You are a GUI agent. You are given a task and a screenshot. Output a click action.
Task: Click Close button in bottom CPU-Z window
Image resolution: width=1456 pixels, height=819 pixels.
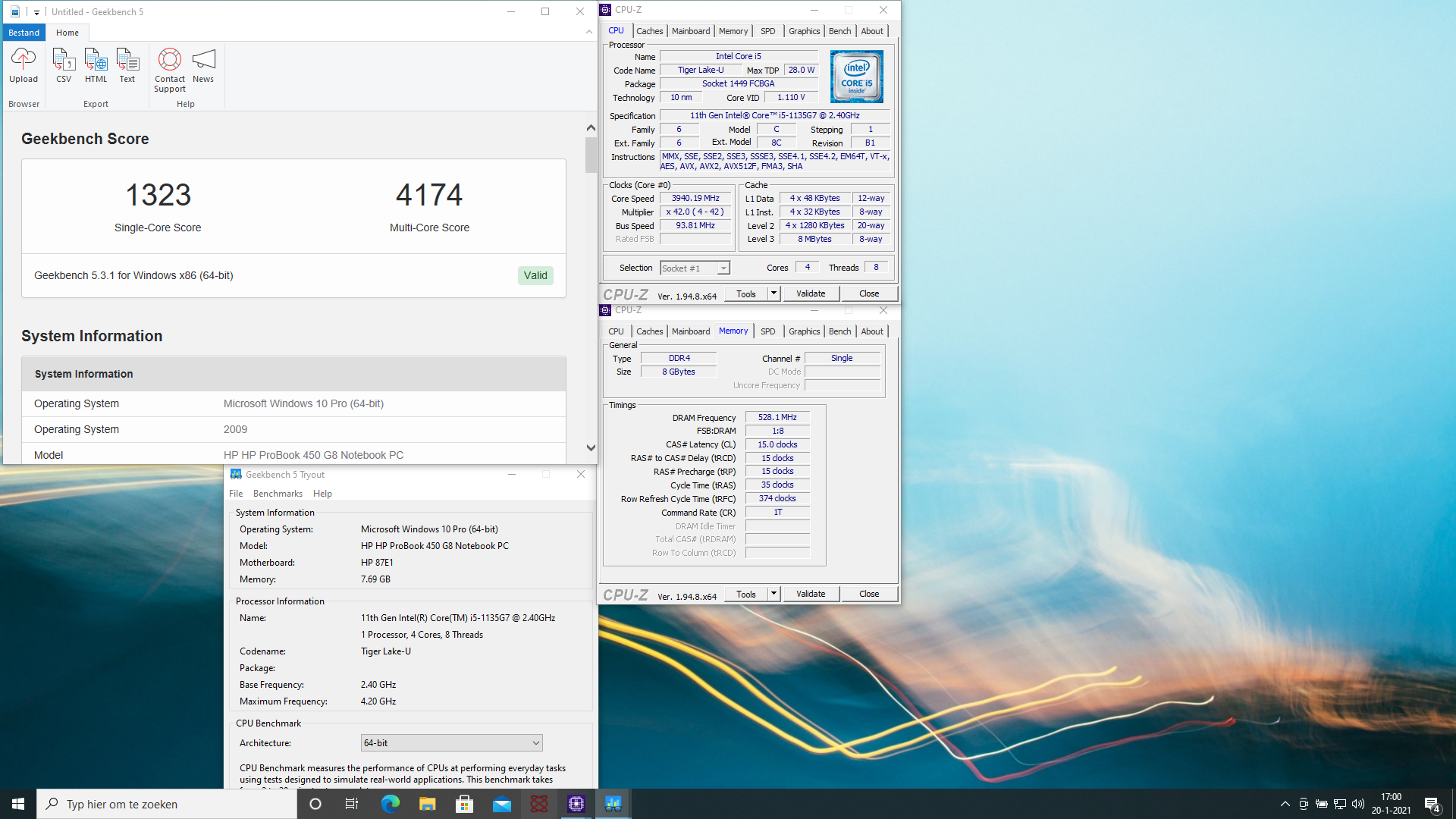pos(869,595)
